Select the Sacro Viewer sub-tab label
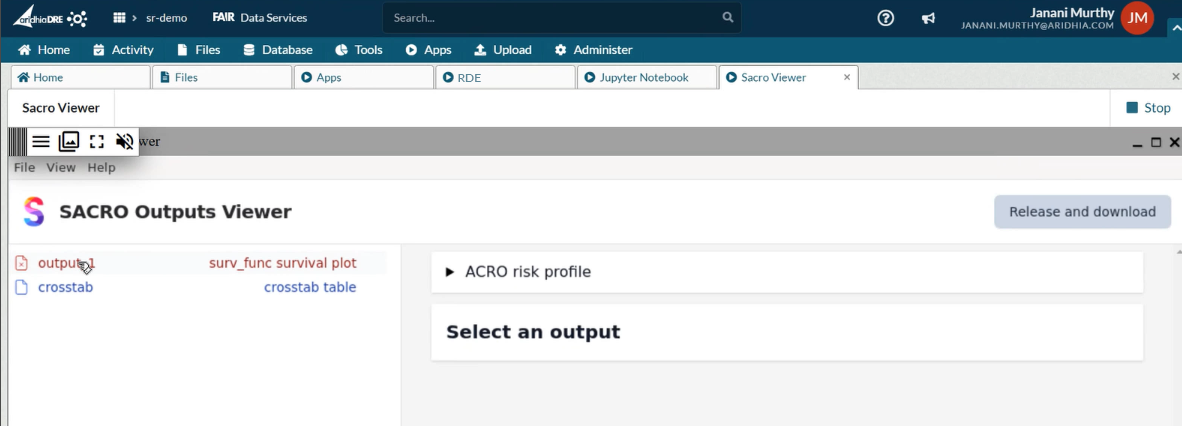Screen dimensions: 1182x426 (61, 108)
